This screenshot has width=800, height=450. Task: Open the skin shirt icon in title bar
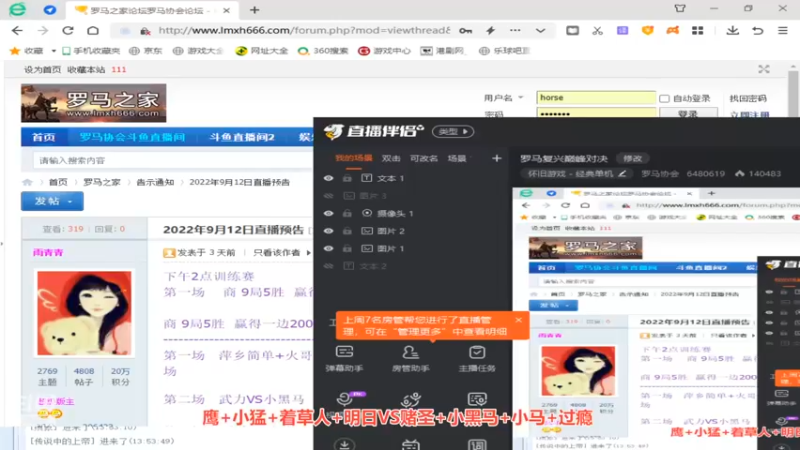pos(680,9)
